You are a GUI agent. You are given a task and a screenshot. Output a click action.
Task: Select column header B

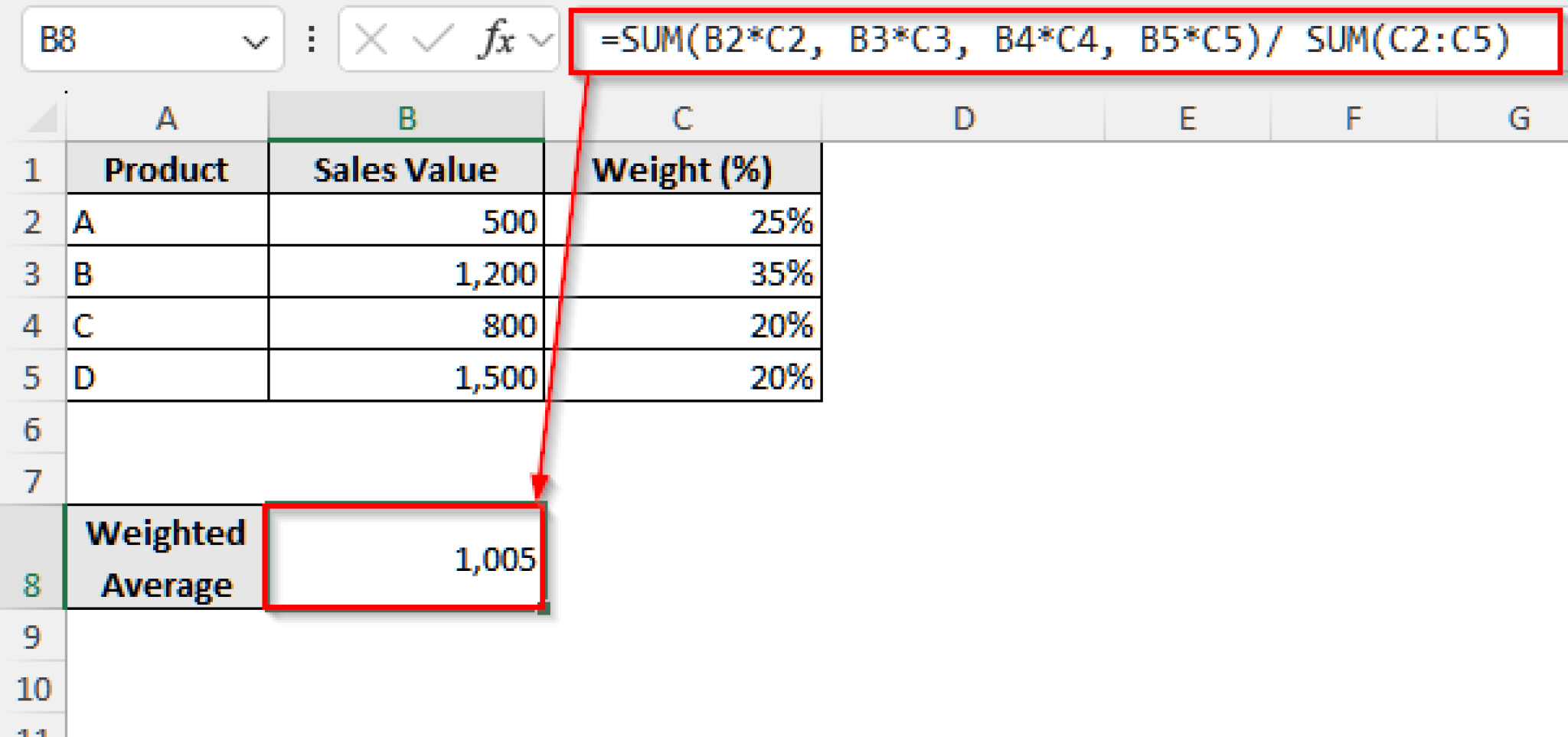tap(404, 117)
